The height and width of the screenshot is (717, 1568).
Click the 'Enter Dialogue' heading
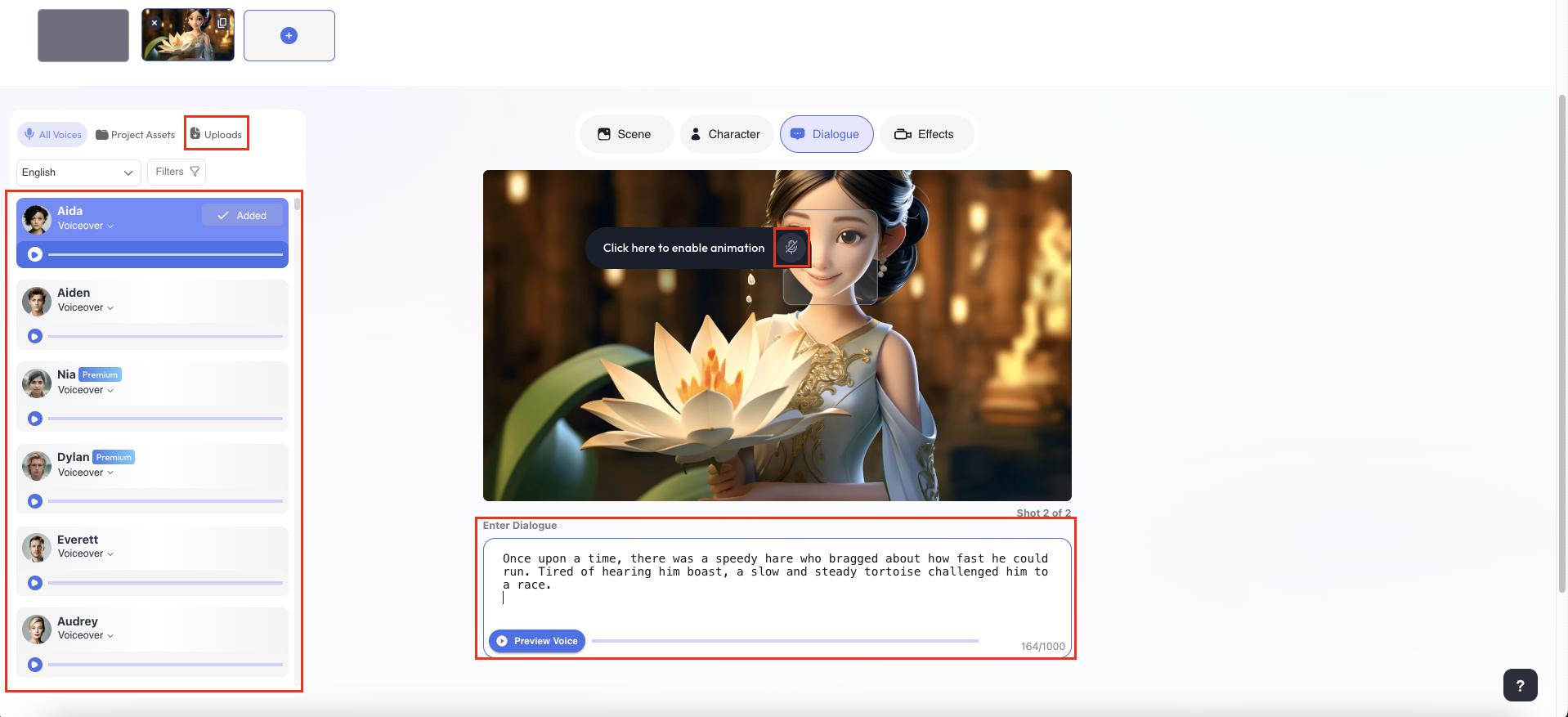(x=520, y=526)
